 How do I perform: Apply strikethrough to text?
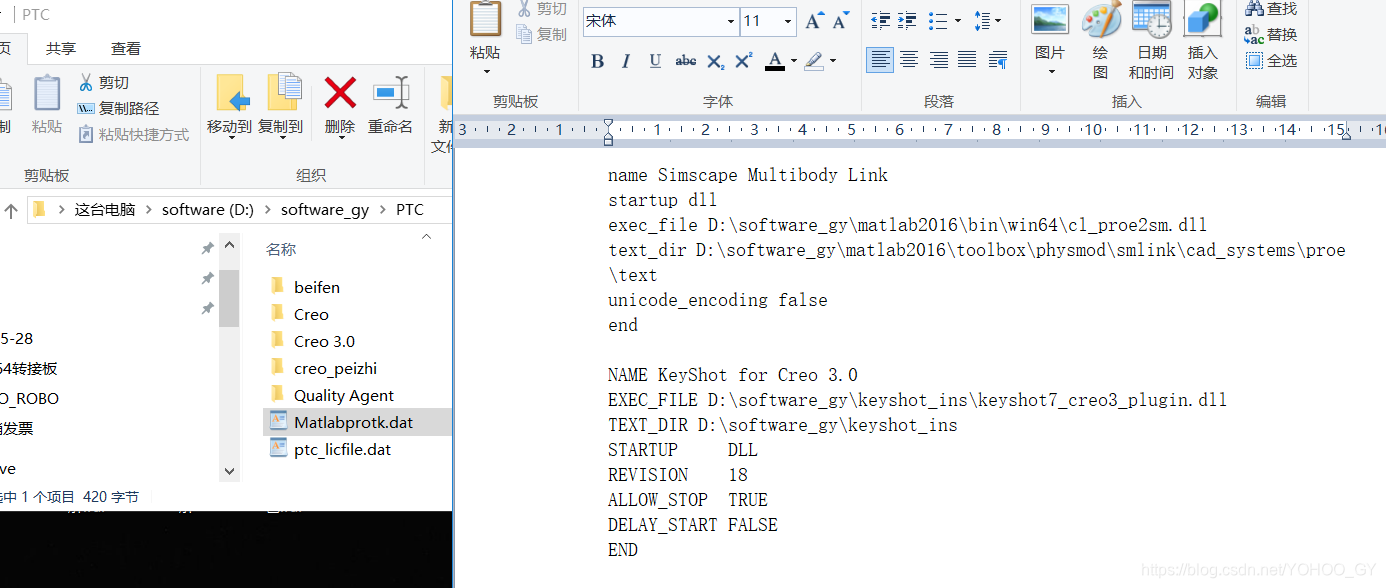pyautogui.click(x=685, y=61)
